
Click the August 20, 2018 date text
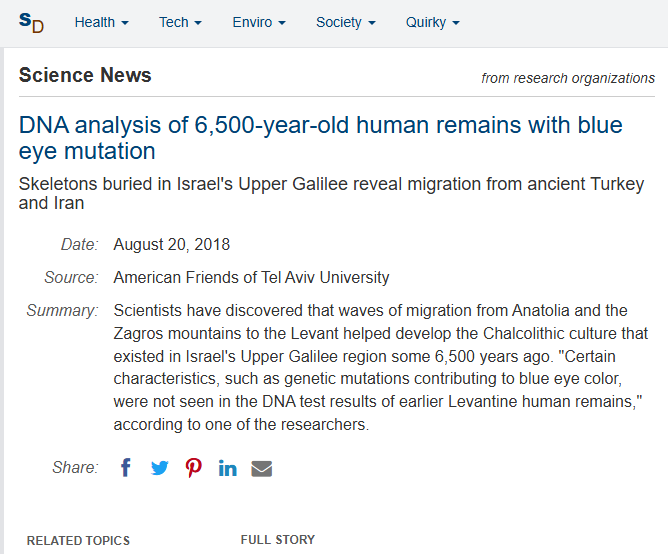pyautogui.click(x=172, y=245)
